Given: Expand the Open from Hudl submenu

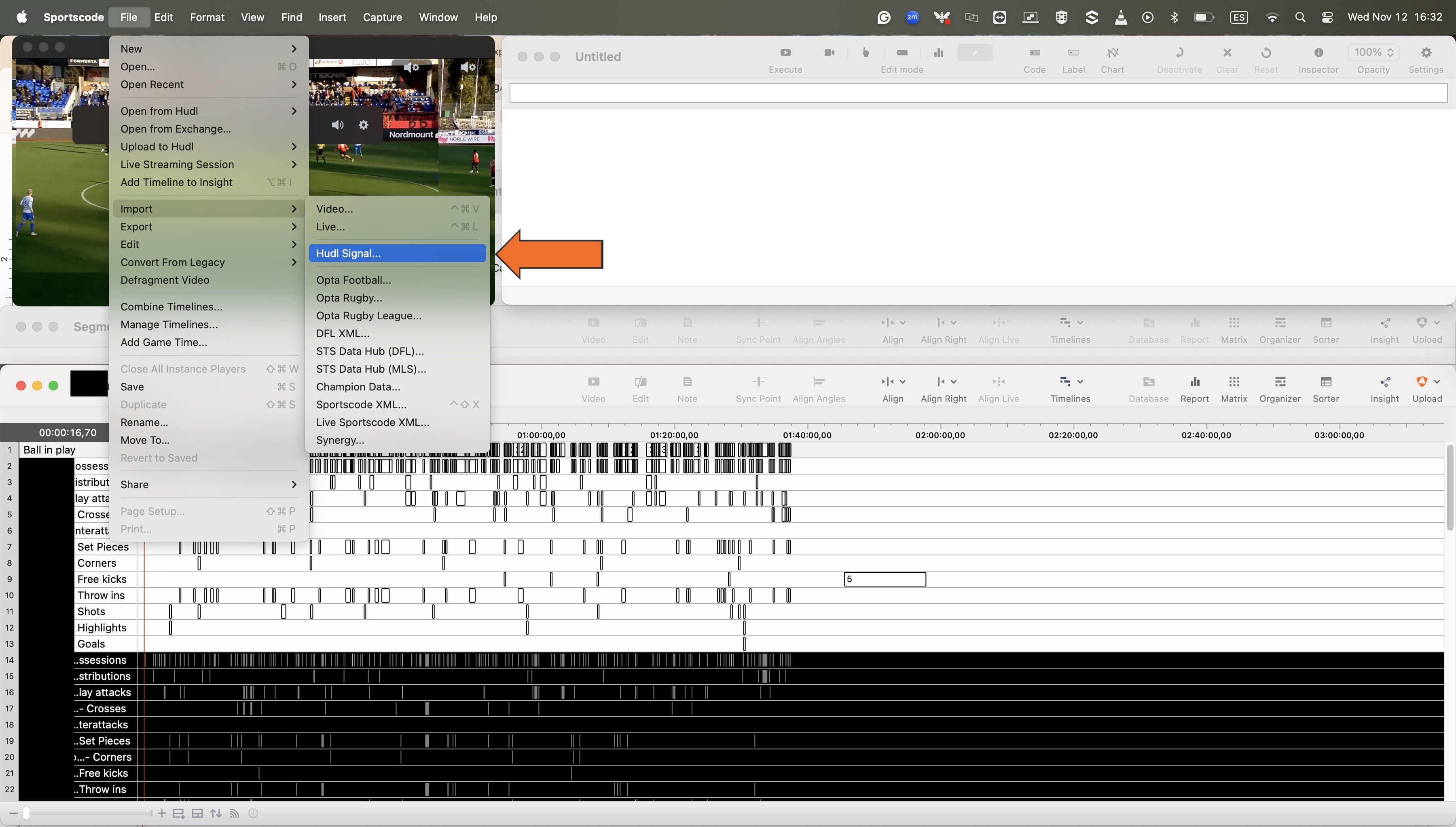Looking at the screenshot, I should [209, 111].
